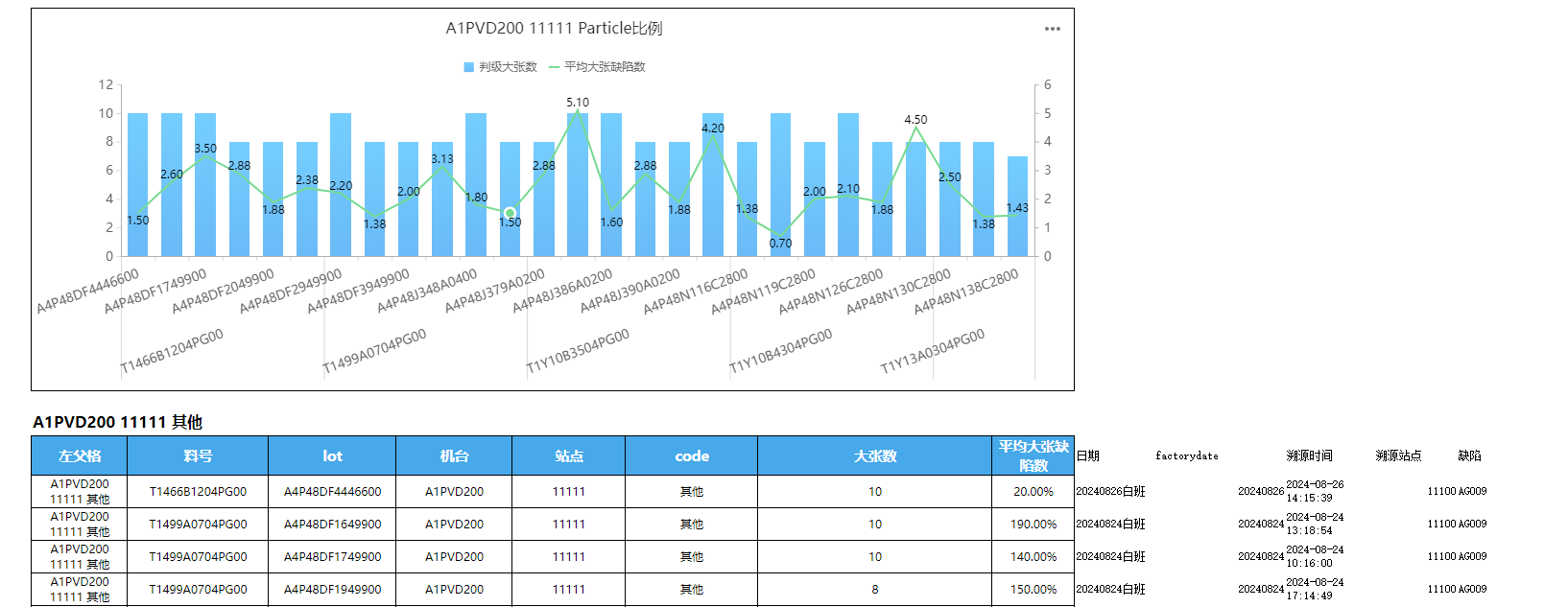Image resolution: width=1568 pixels, height=607 pixels.
Task: Click the 平均大张缺陷数 column header
Action: coord(1033,455)
